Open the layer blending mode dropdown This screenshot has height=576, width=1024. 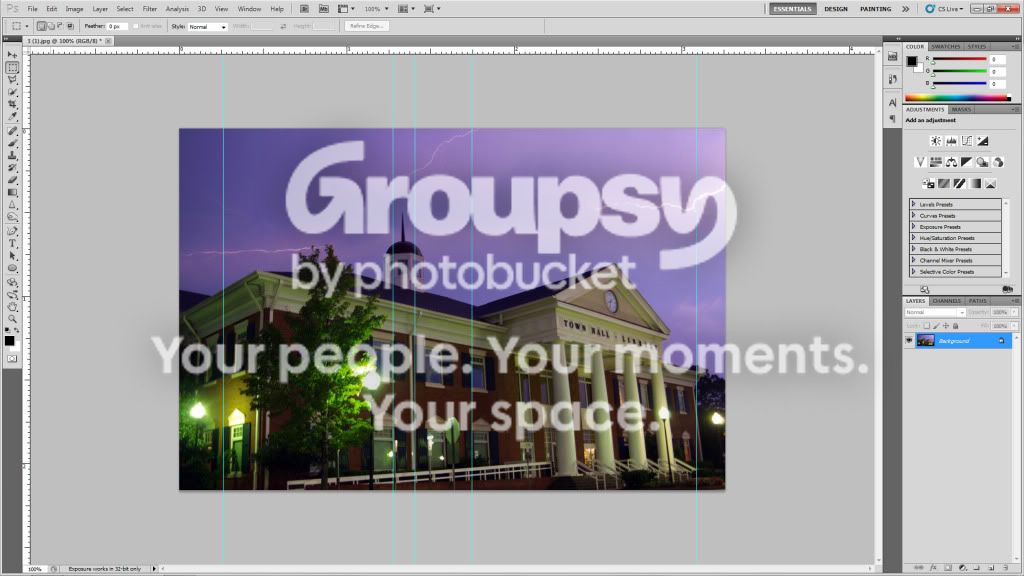[x=935, y=313]
